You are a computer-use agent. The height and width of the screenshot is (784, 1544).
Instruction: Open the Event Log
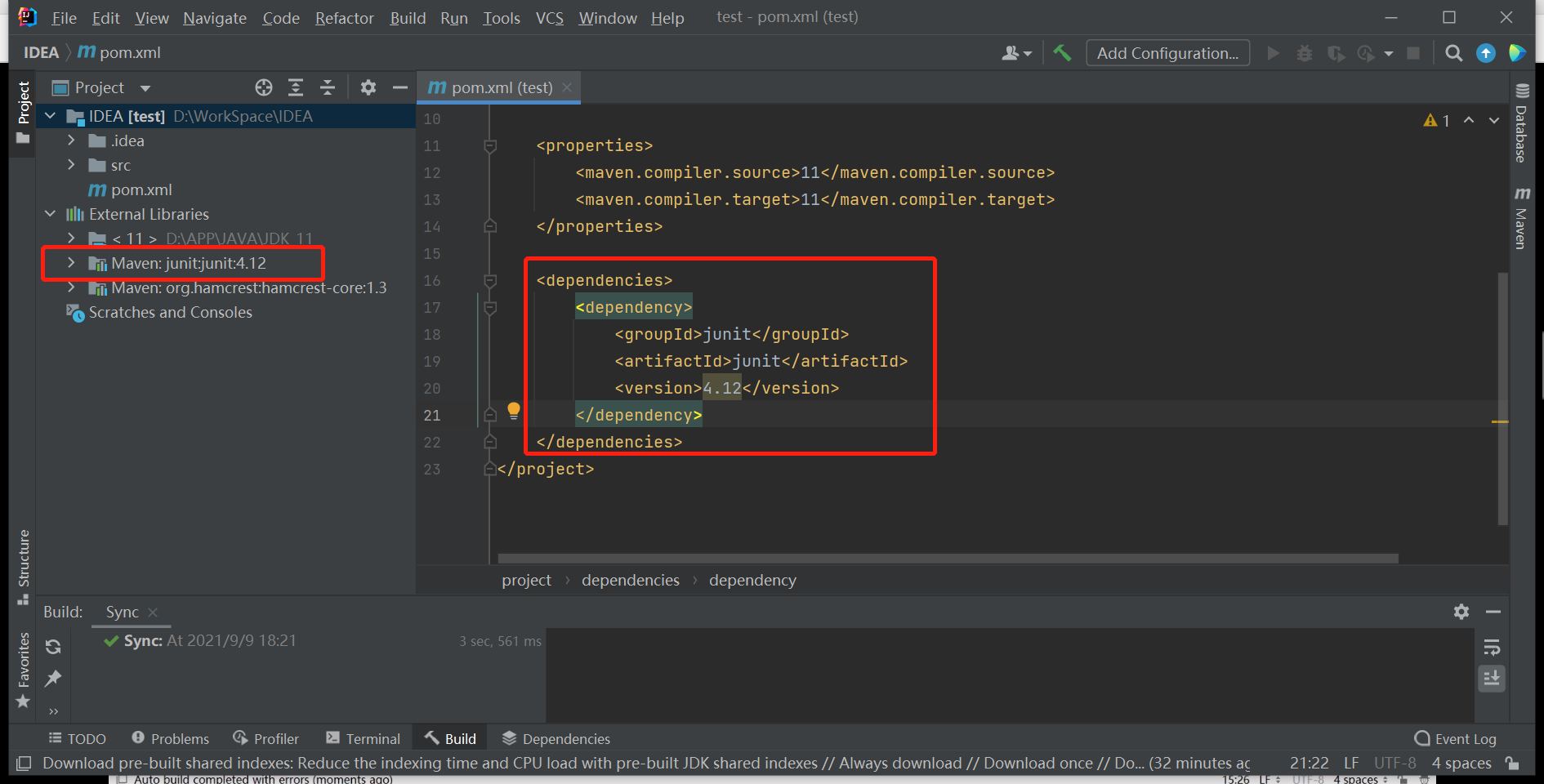coord(1455,738)
